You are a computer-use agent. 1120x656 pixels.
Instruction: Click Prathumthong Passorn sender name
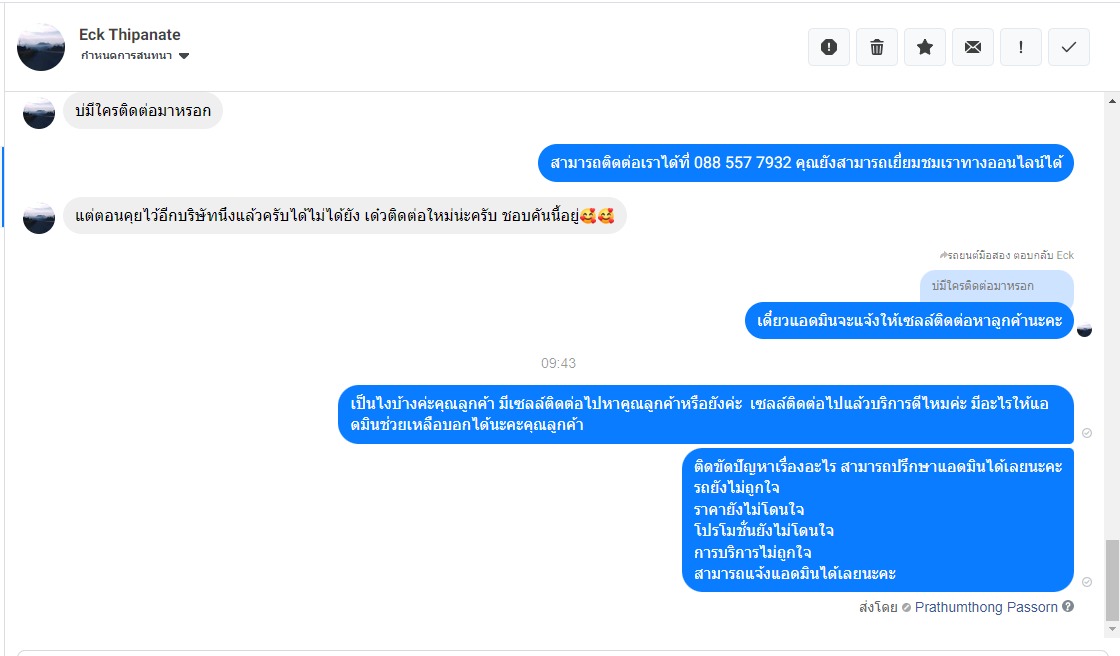tap(986, 607)
